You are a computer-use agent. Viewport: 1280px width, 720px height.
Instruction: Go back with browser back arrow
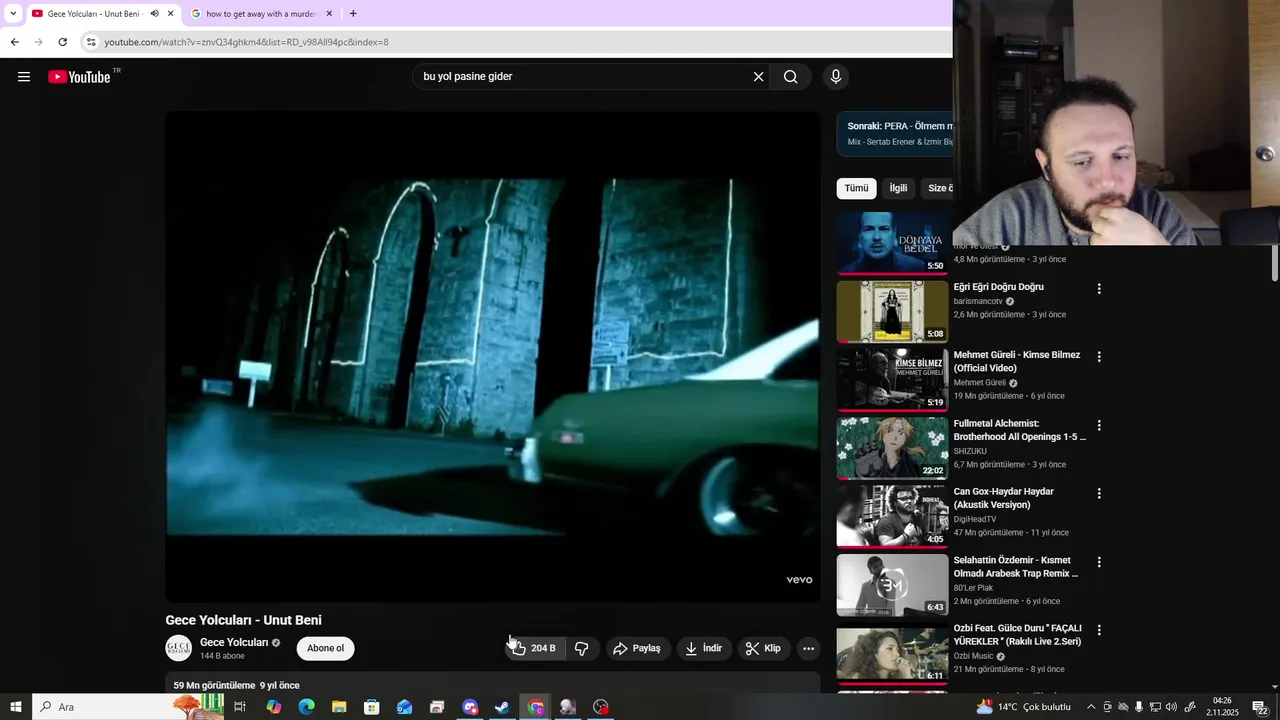(14, 42)
